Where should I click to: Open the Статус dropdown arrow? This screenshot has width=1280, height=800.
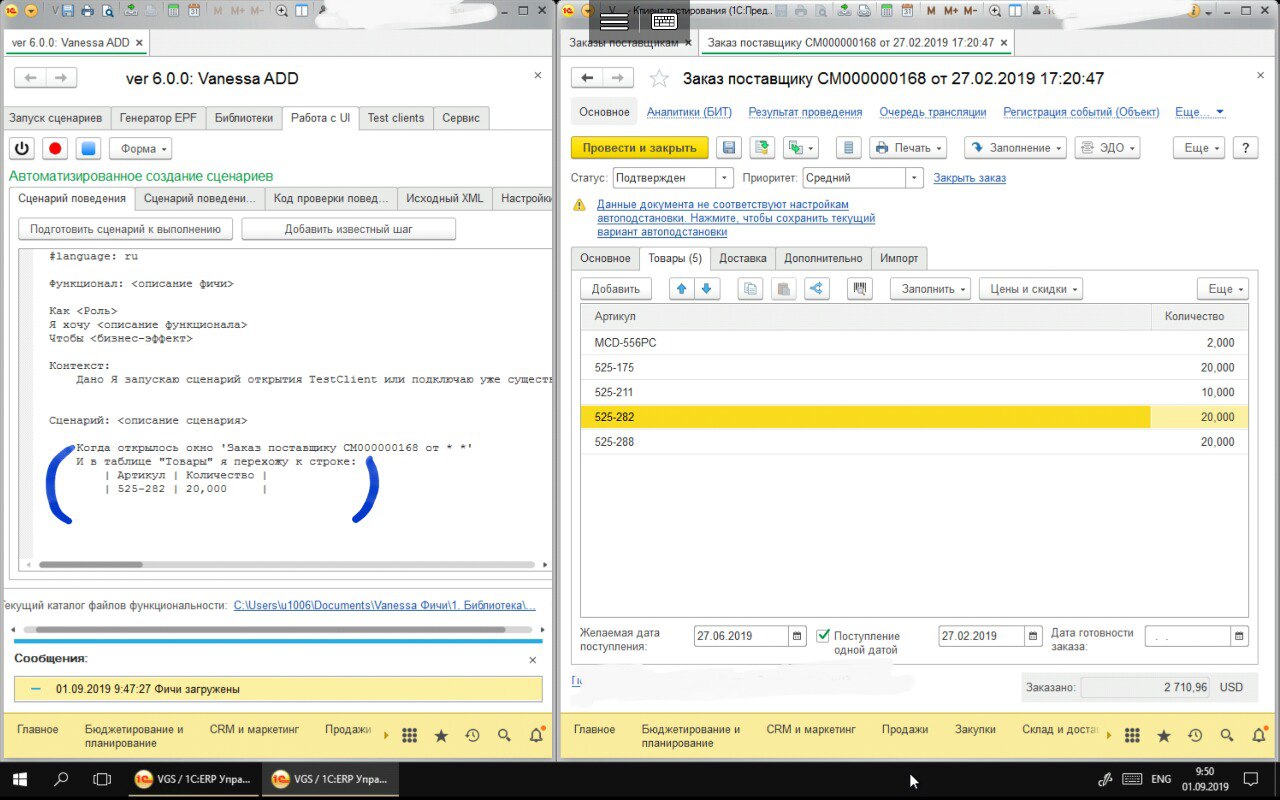[724, 178]
